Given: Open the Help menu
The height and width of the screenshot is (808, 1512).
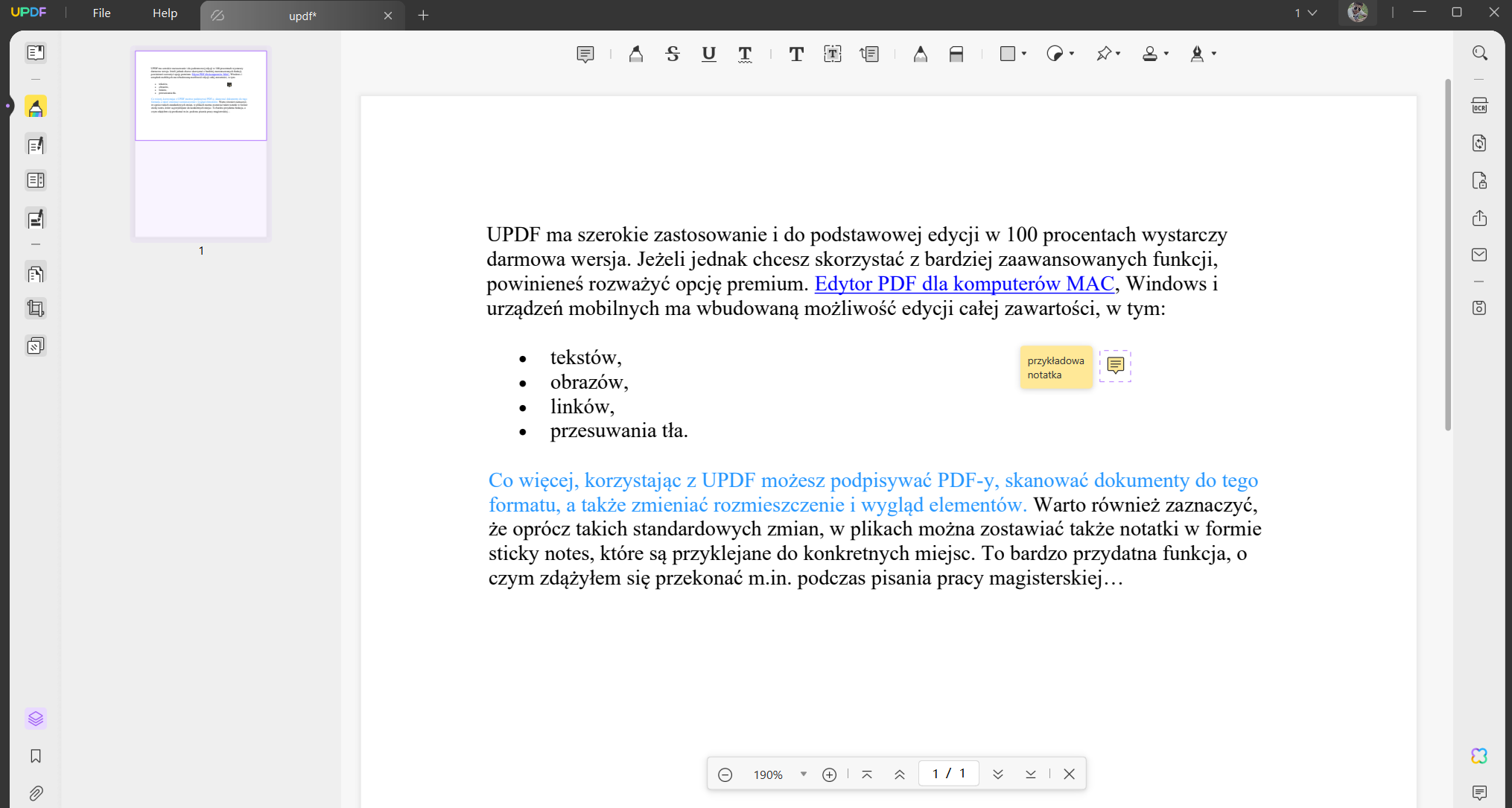Looking at the screenshot, I should (165, 13).
